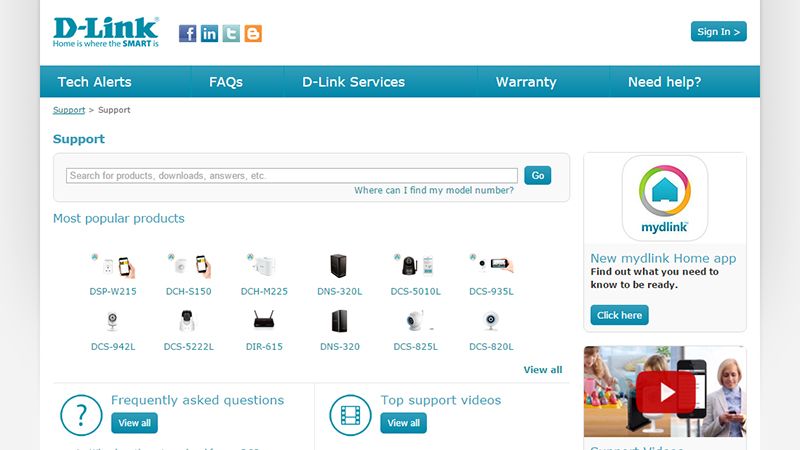The width and height of the screenshot is (800, 450).
Task: Open Where can I find my model number
Action: click(x=434, y=190)
